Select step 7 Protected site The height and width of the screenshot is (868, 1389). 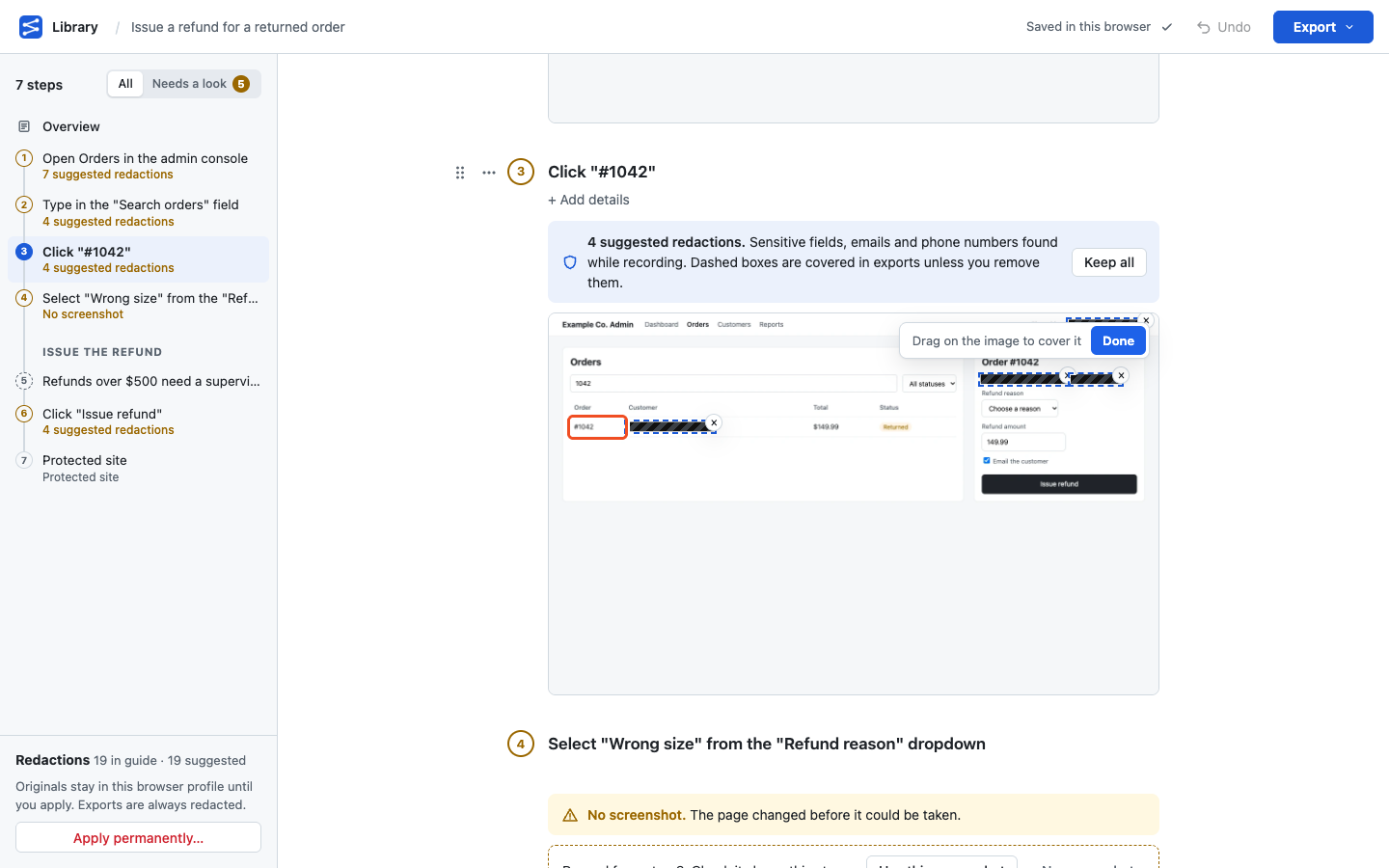pos(138,468)
